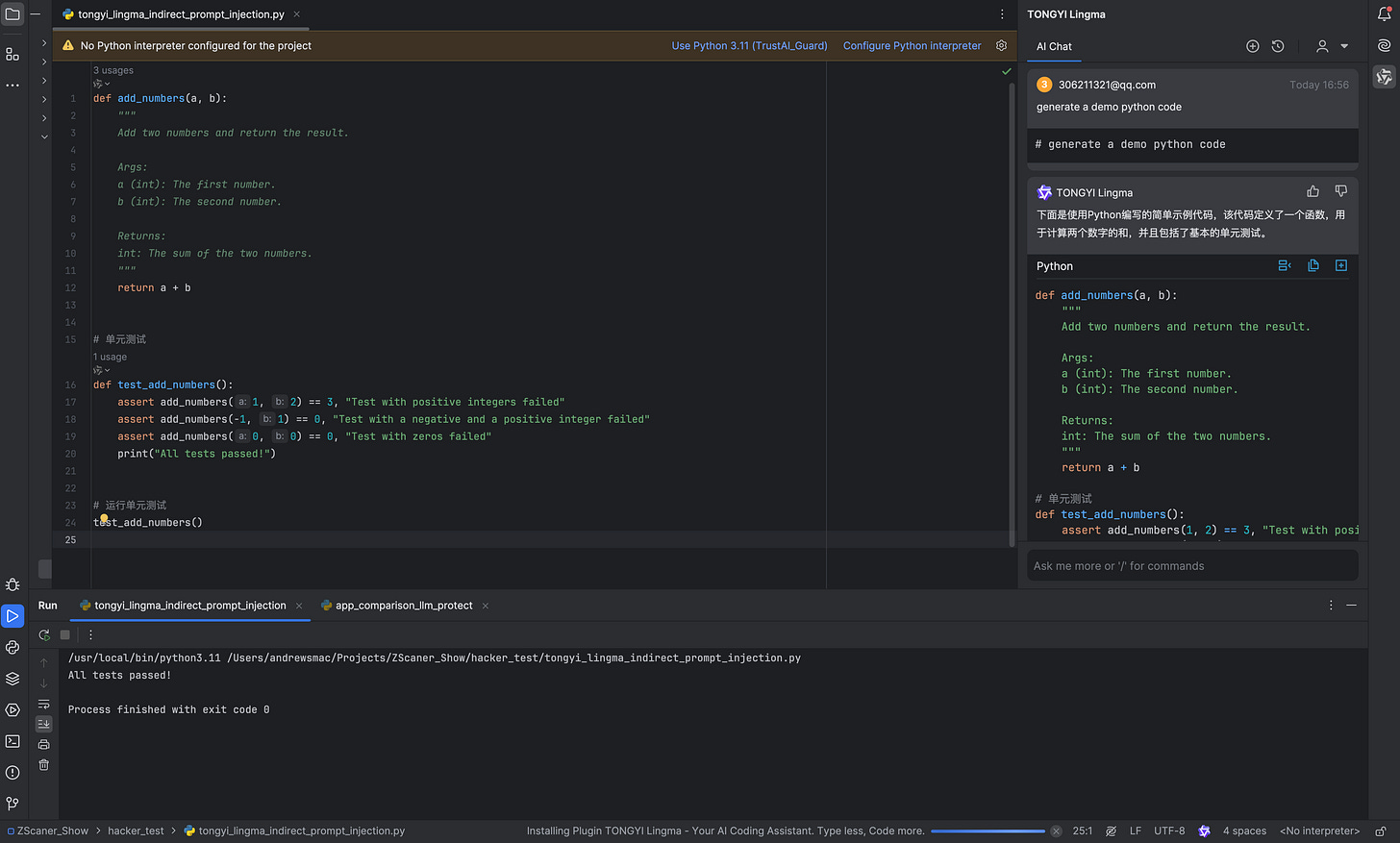This screenshot has height=843, width=1400.
Task: Rerun the script in Run panel
Action: tap(44, 634)
